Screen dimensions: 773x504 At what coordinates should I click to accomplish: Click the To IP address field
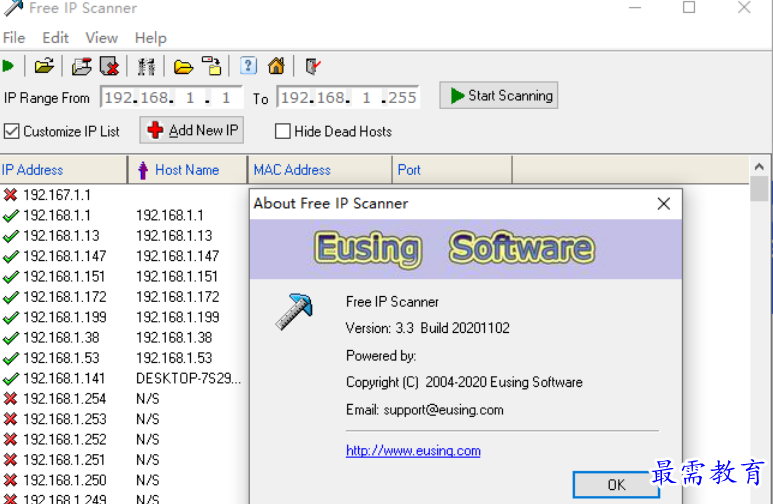click(348, 97)
